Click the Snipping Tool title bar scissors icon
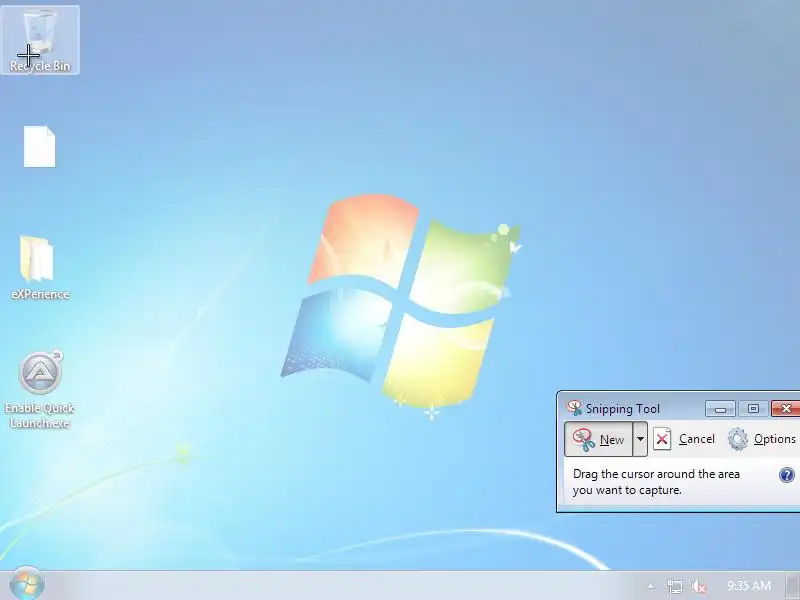 point(574,408)
